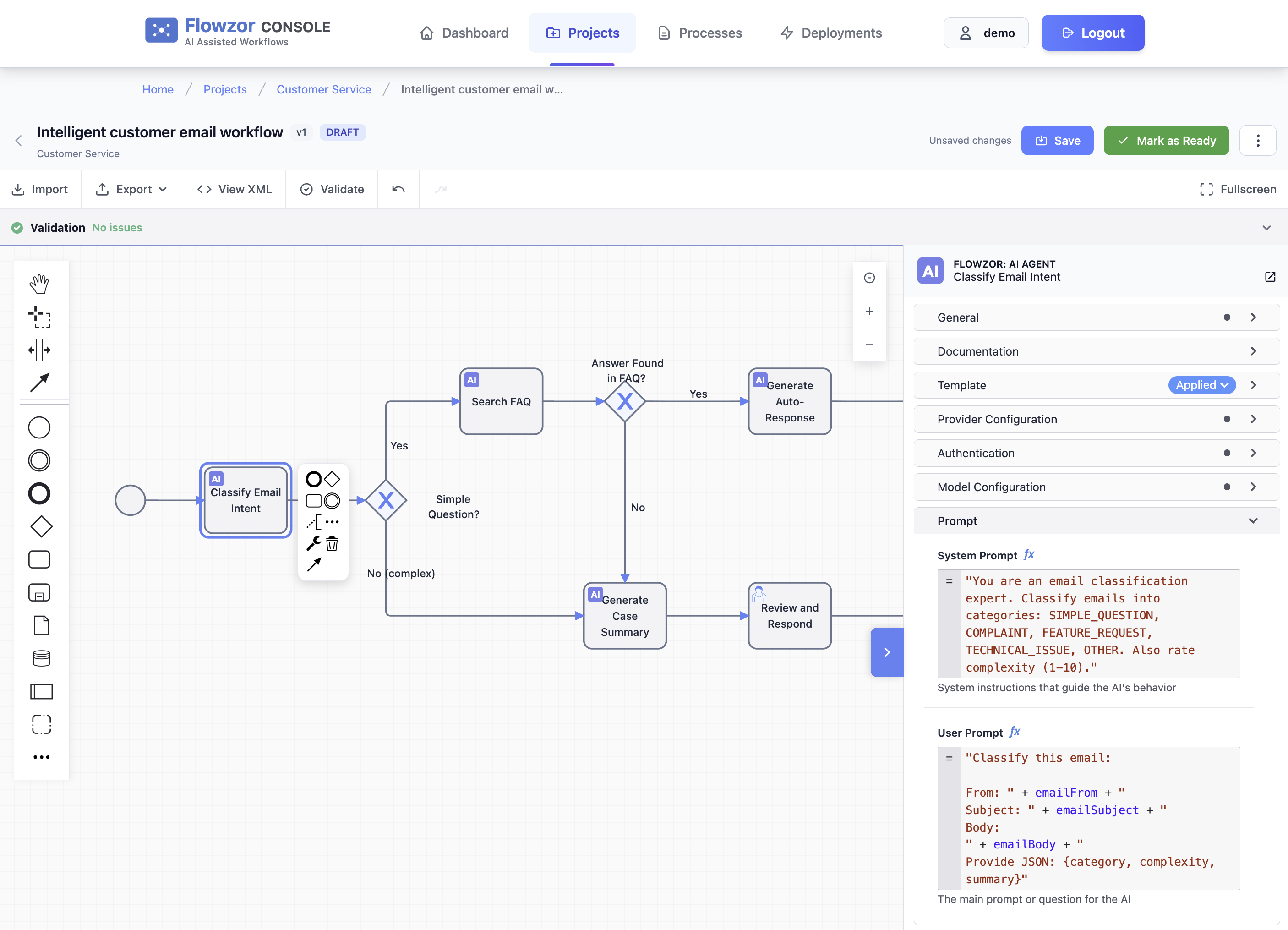The width and height of the screenshot is (1288, 930).
Task: Create a Start Event from the palette
Action: [x=39, y=427]
